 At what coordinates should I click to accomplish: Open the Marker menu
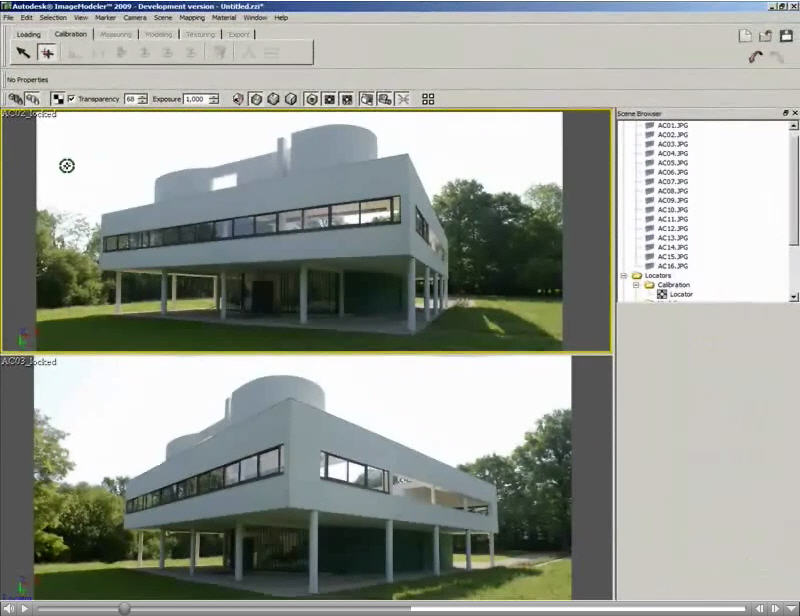coord(105,17)
